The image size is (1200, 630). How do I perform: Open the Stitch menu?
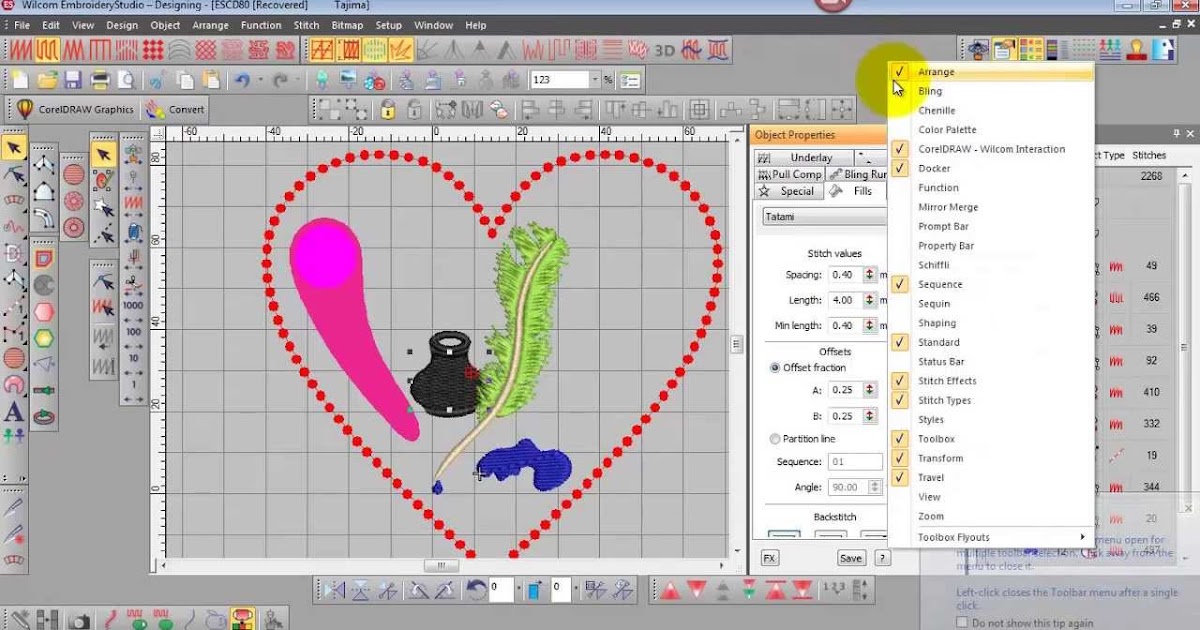[x=307, y=25]
